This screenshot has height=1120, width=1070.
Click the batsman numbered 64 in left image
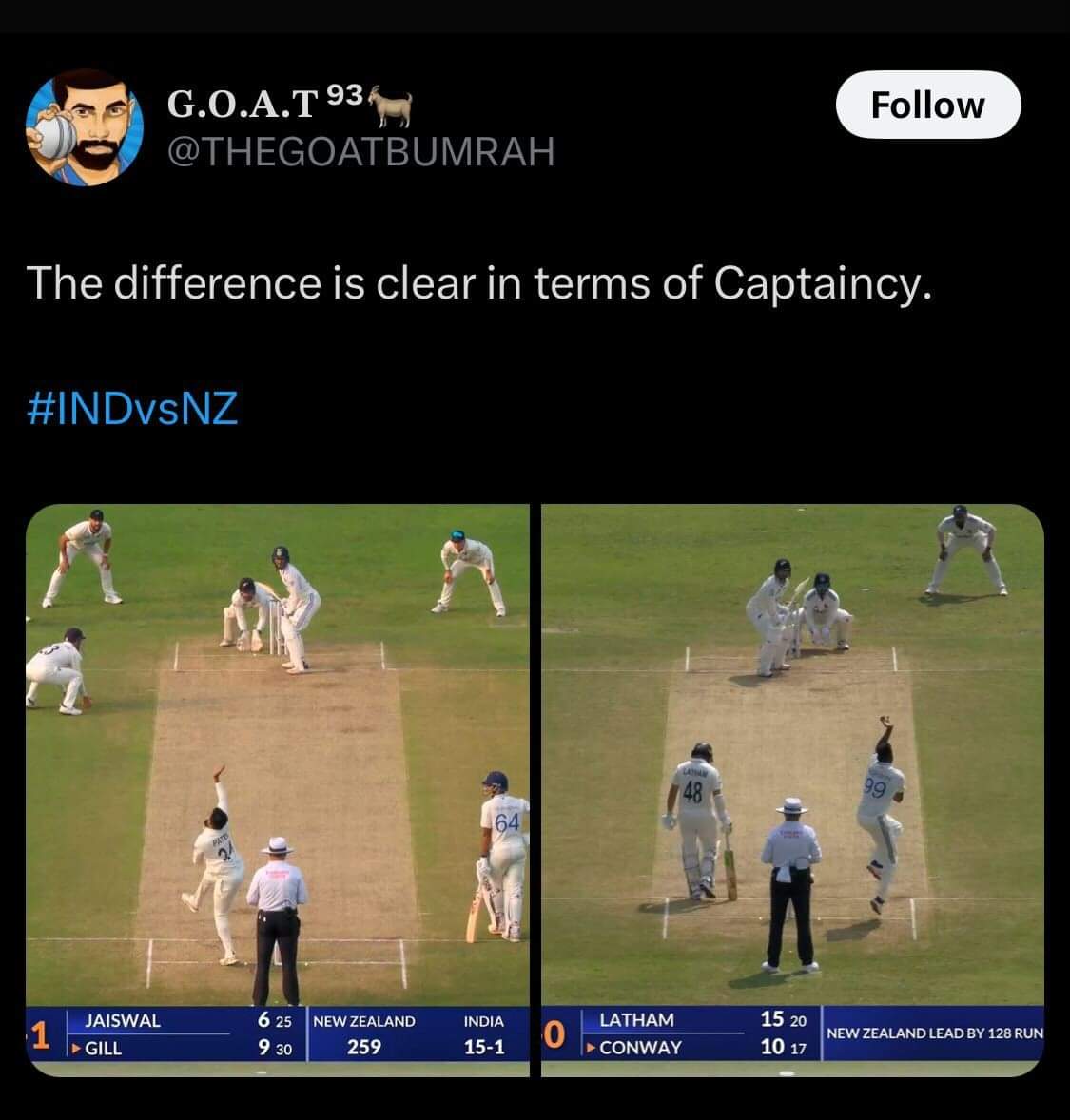tap(502, 856)
